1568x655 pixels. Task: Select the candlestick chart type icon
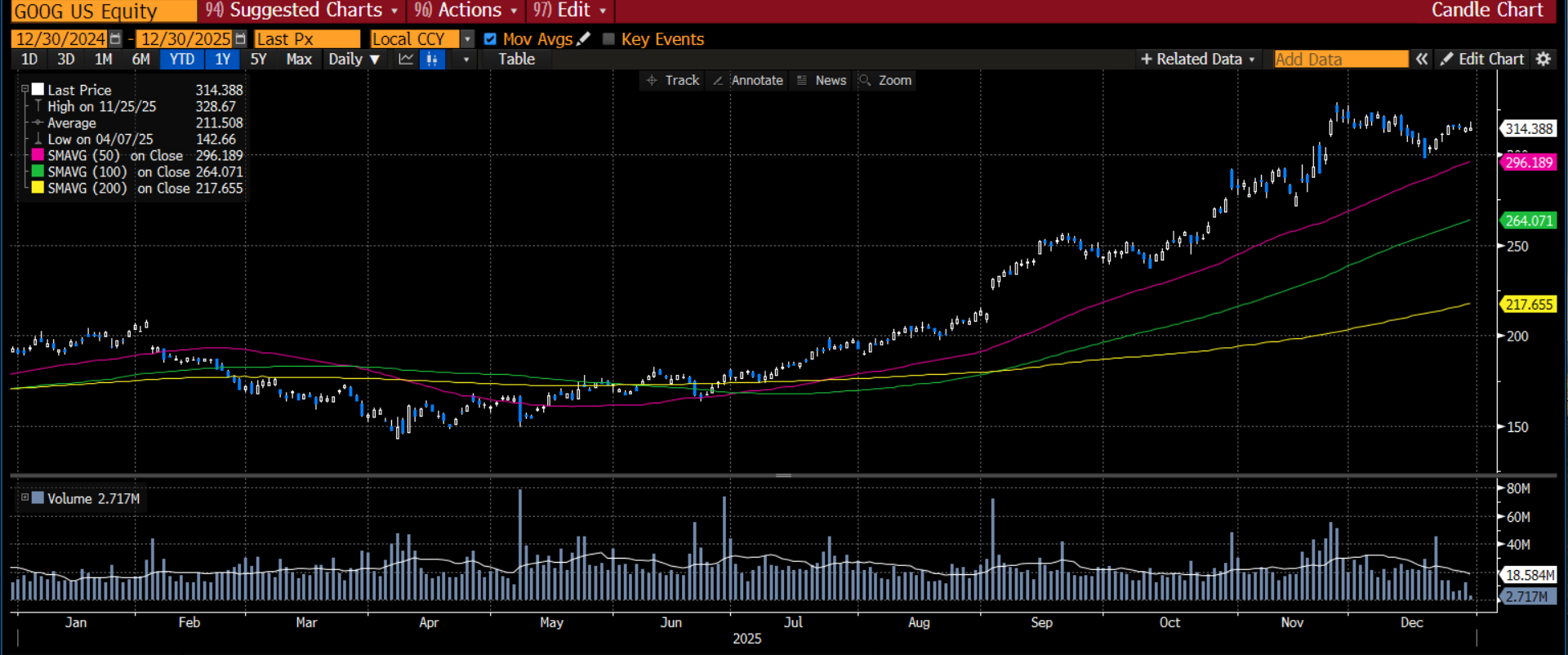coord(432,60)
